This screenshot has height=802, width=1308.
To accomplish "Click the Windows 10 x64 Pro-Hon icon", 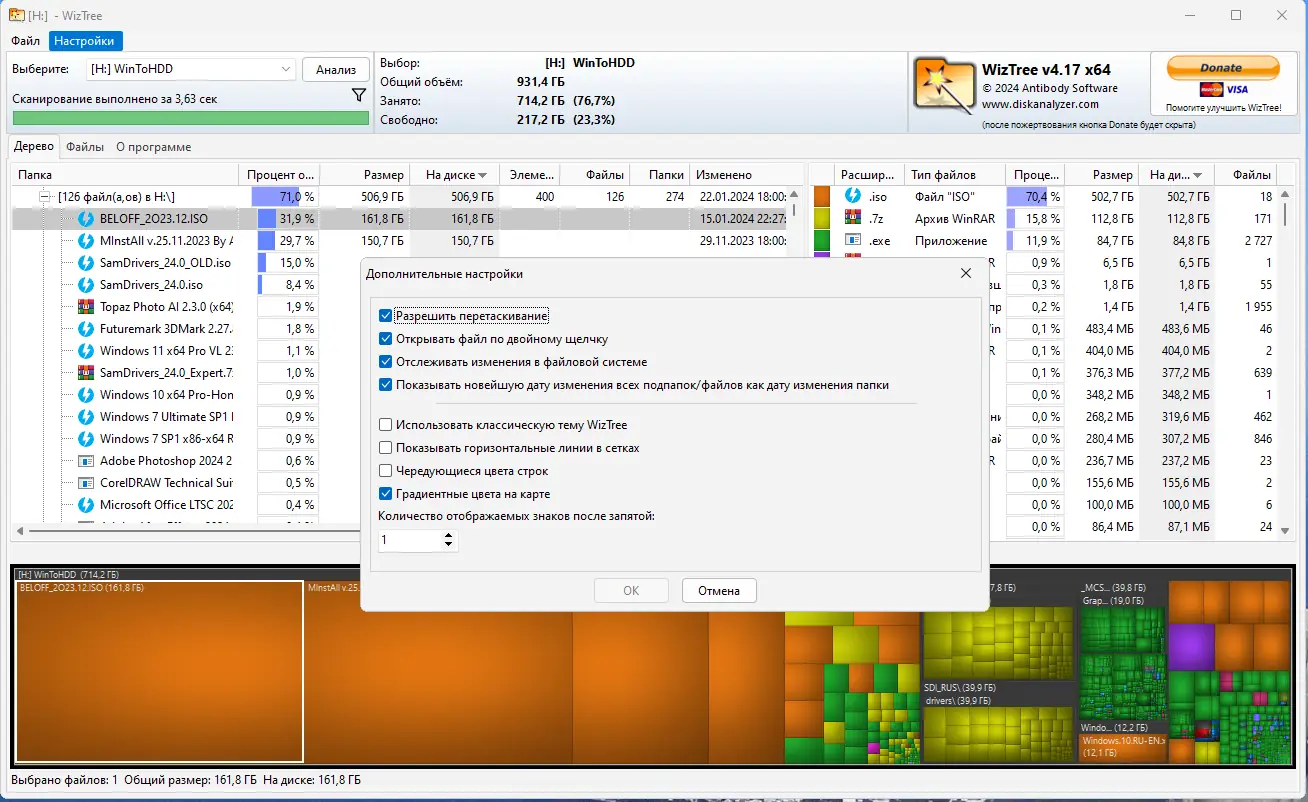I will 86,394.
